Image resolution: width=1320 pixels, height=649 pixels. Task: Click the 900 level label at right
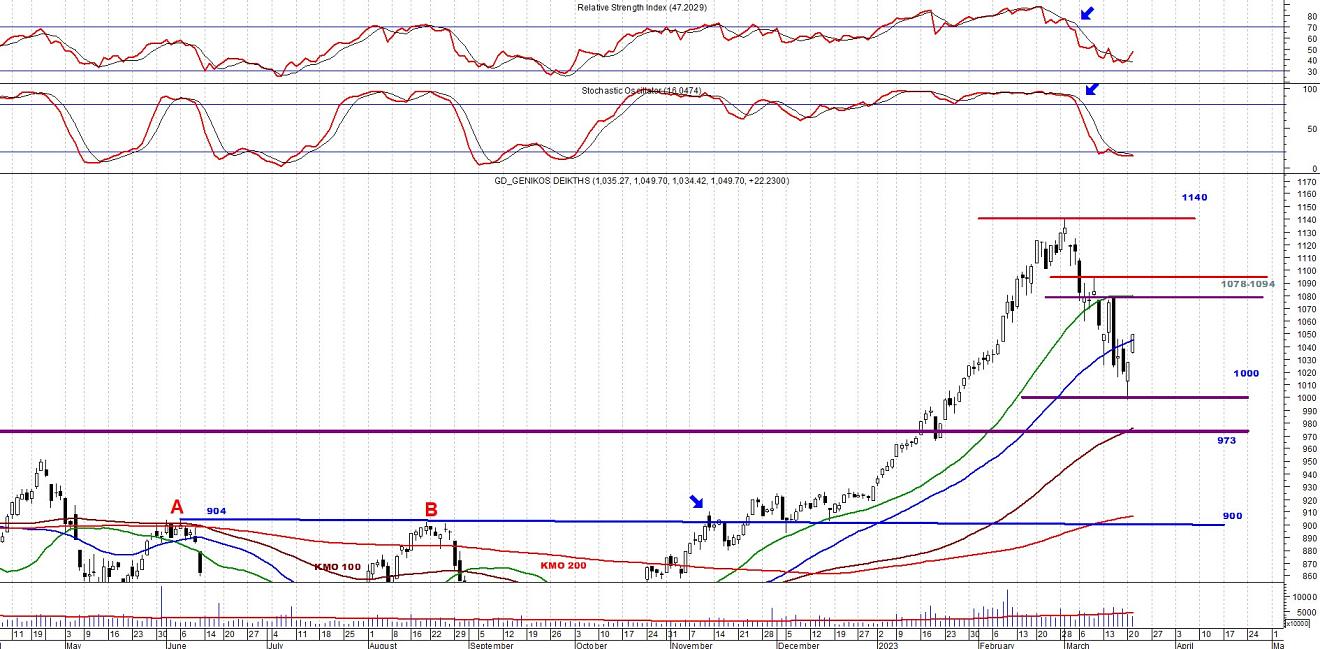pyautogui.click(x=1232, y=516)
